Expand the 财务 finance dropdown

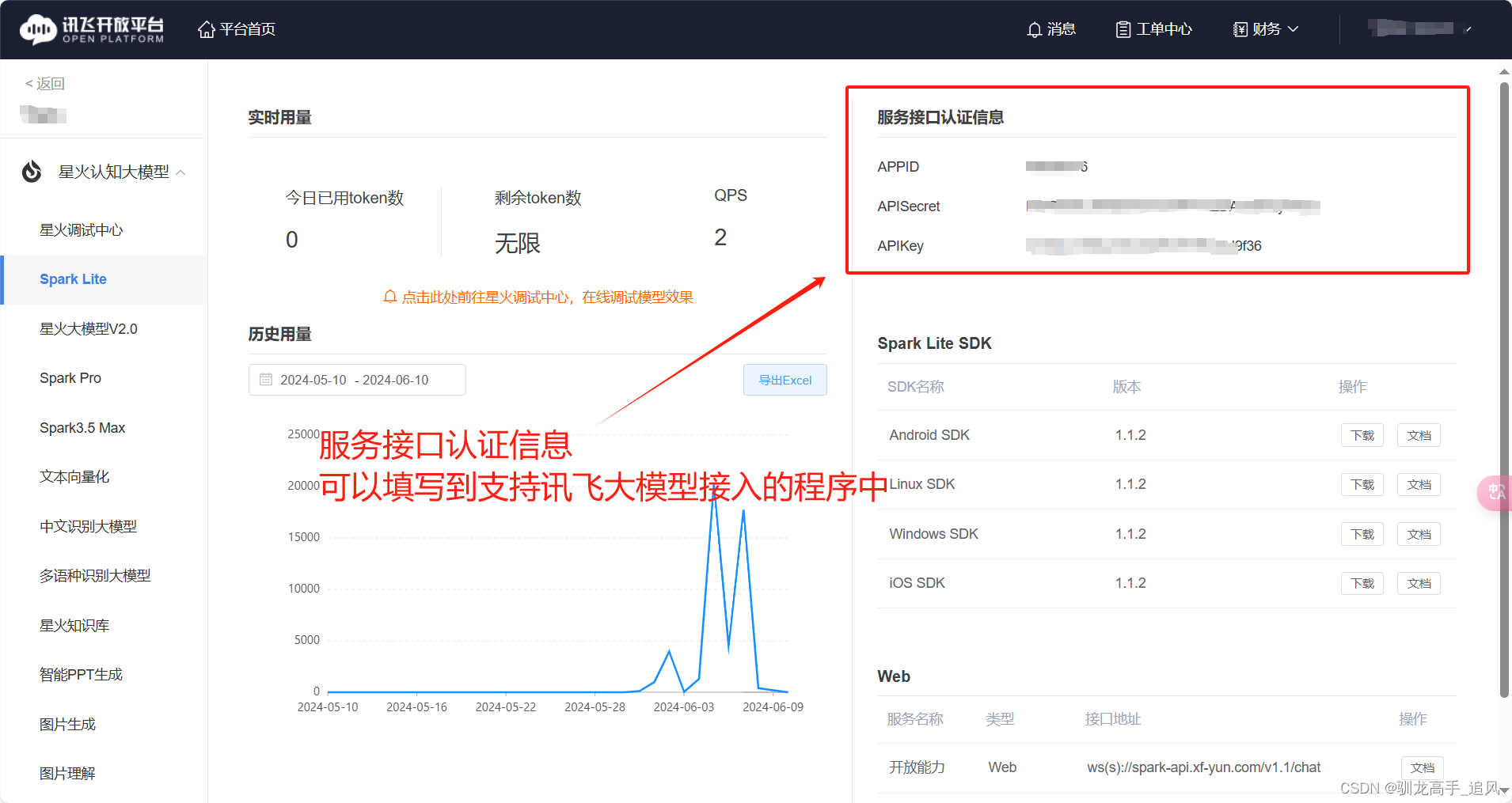(x=1266, y=29)
